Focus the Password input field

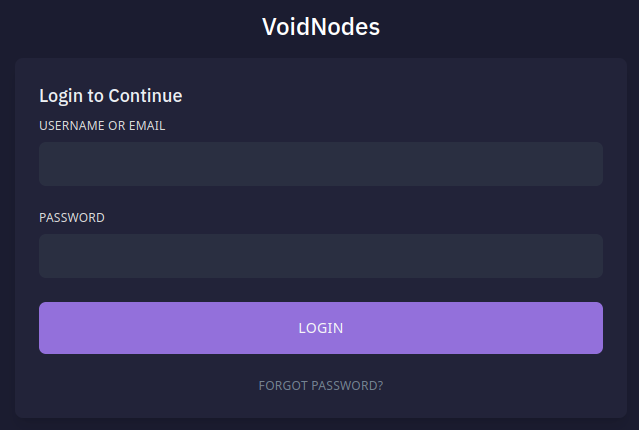[320, 256]
